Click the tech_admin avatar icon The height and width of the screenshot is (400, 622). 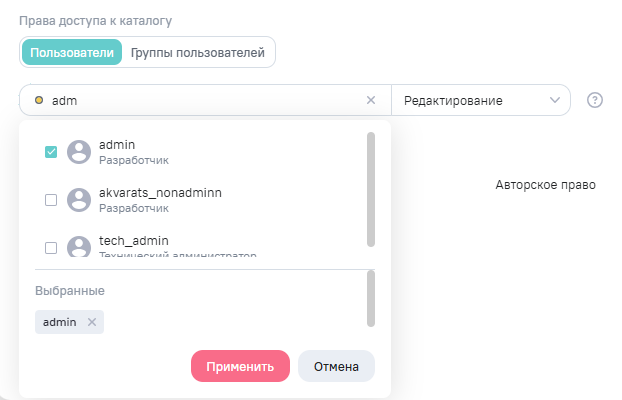79,247
